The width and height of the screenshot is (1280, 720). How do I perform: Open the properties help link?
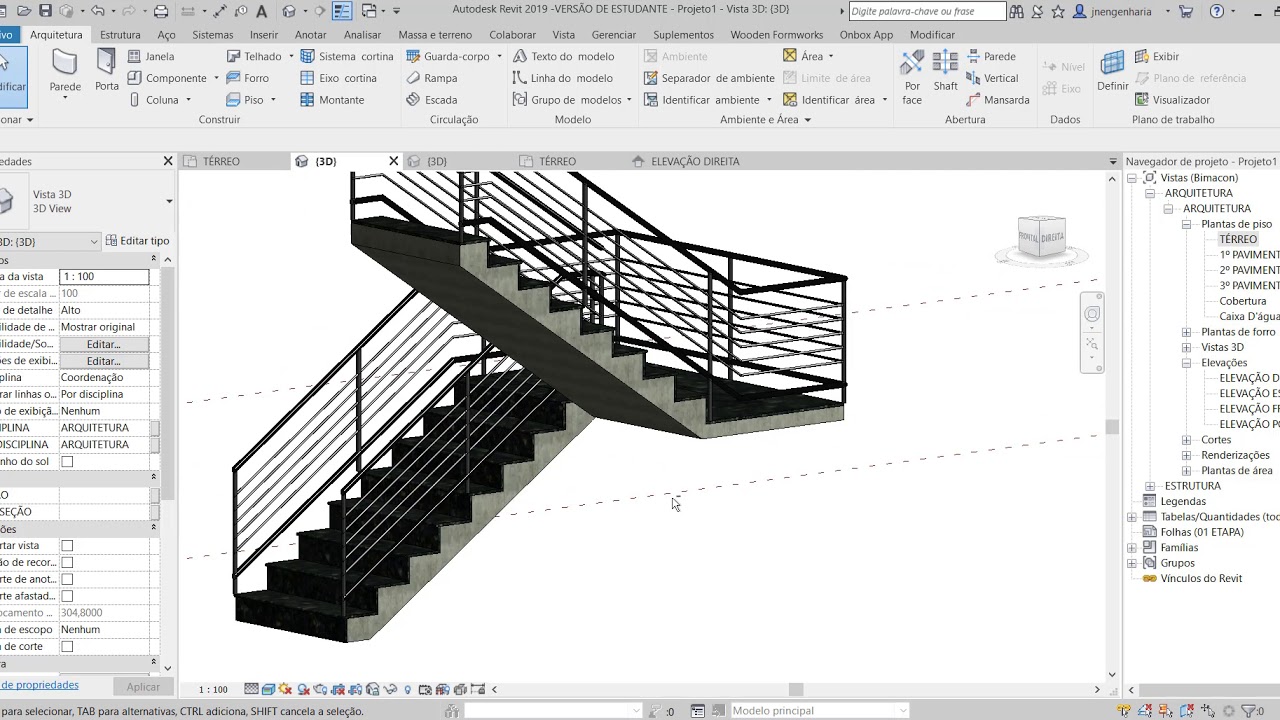click(39, 685)
